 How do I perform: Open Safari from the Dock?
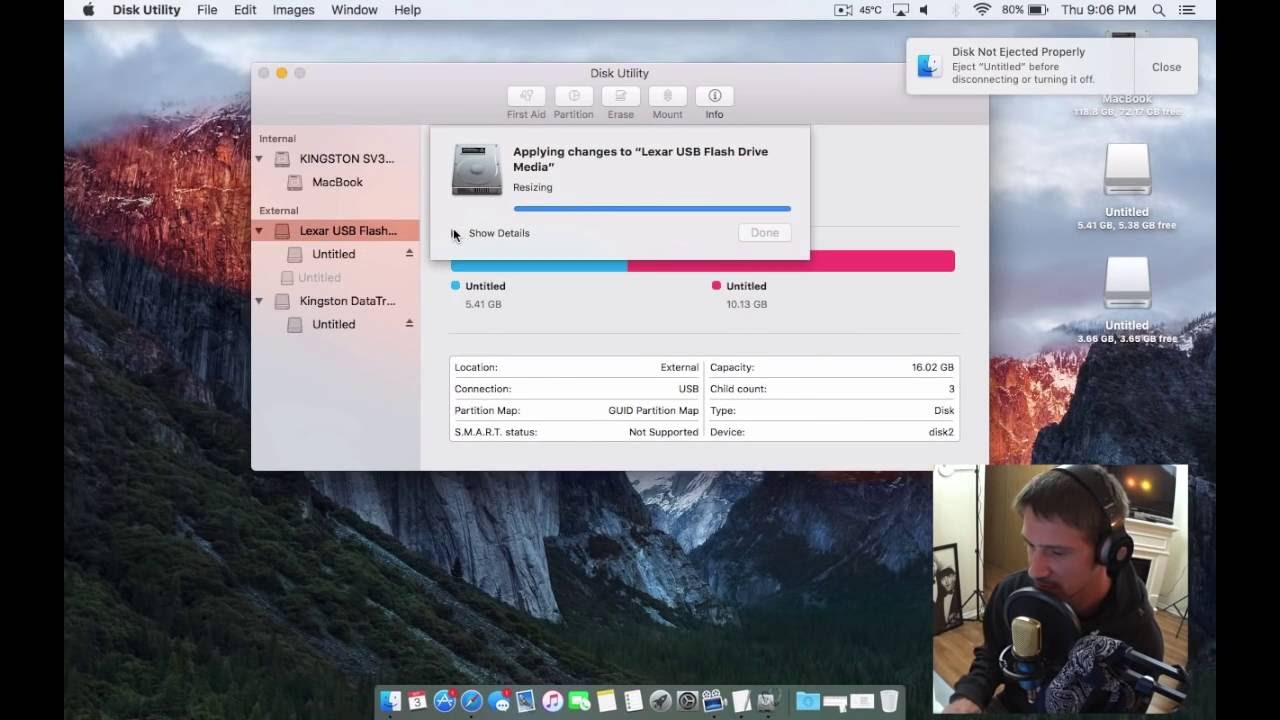pyautogui.click(x=471, y=701)
